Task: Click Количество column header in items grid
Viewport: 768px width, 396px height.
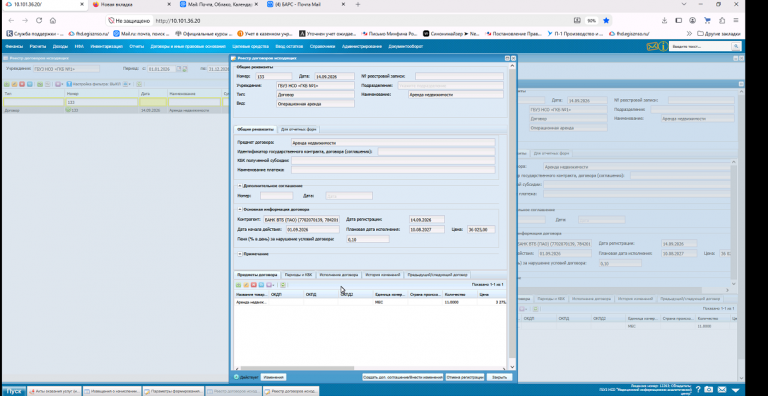Action: tap(460, 295)
